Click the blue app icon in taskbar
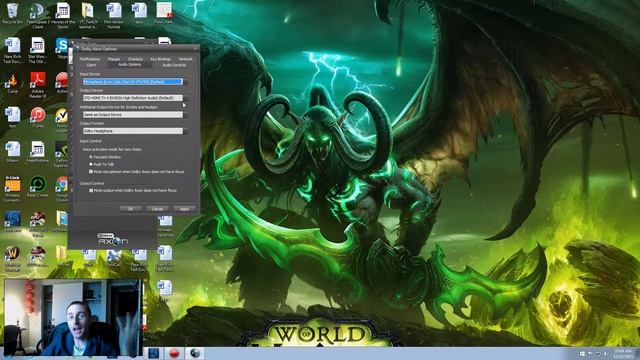640x360 pixels. point(154,353)
